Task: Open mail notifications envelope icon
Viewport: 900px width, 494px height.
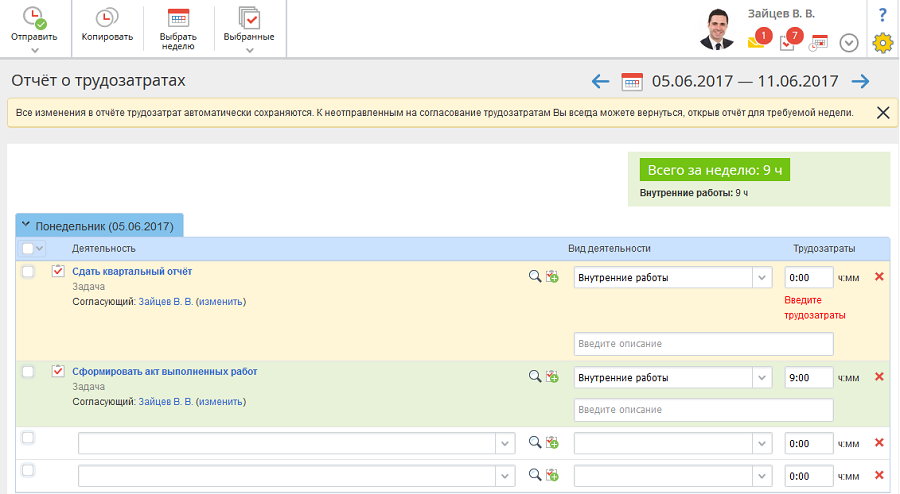Action: click(757, 41)
